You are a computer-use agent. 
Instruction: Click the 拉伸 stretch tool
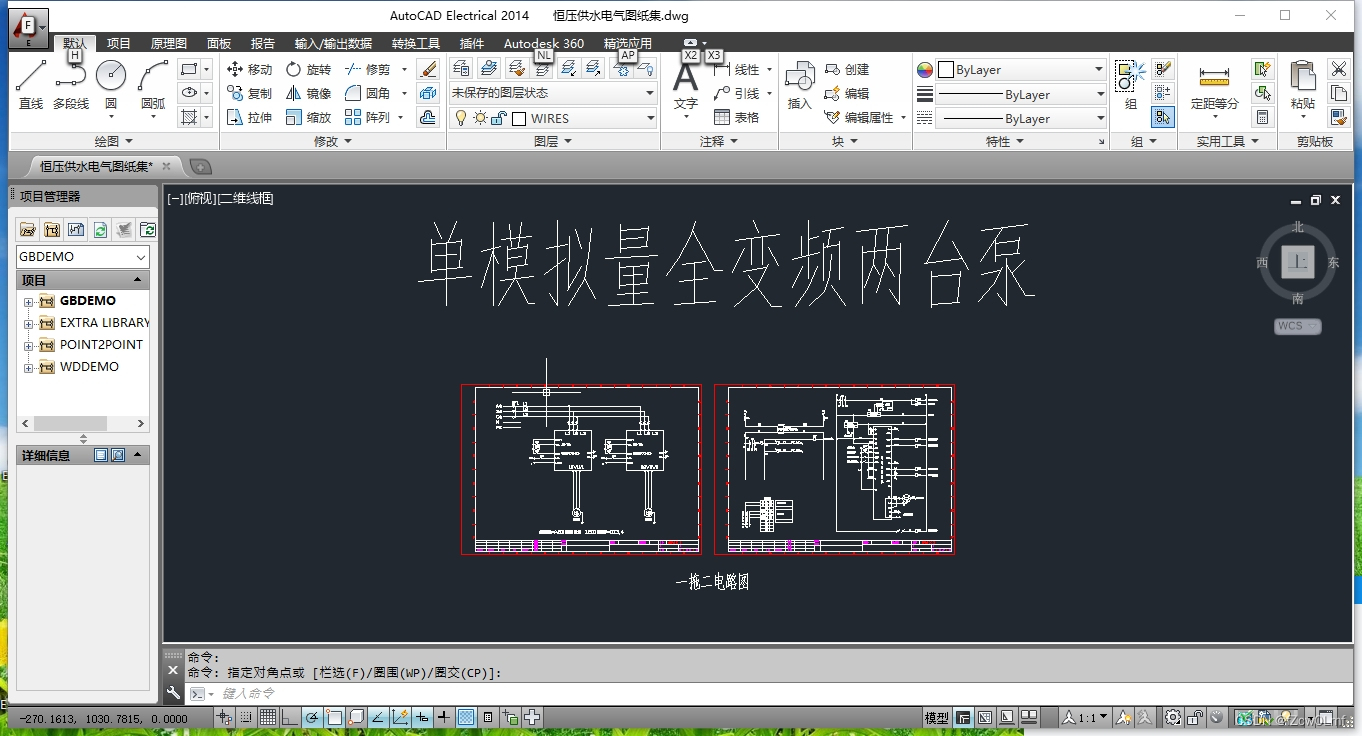pyautogui.click(x=249, y=117)
